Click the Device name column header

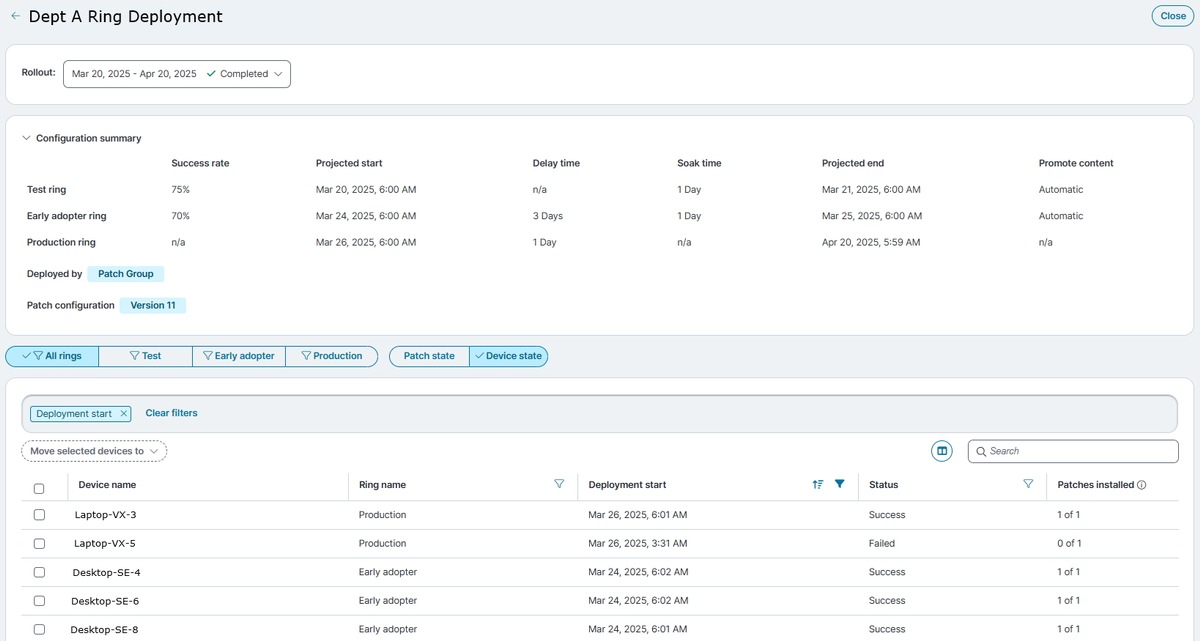[107, 485]
